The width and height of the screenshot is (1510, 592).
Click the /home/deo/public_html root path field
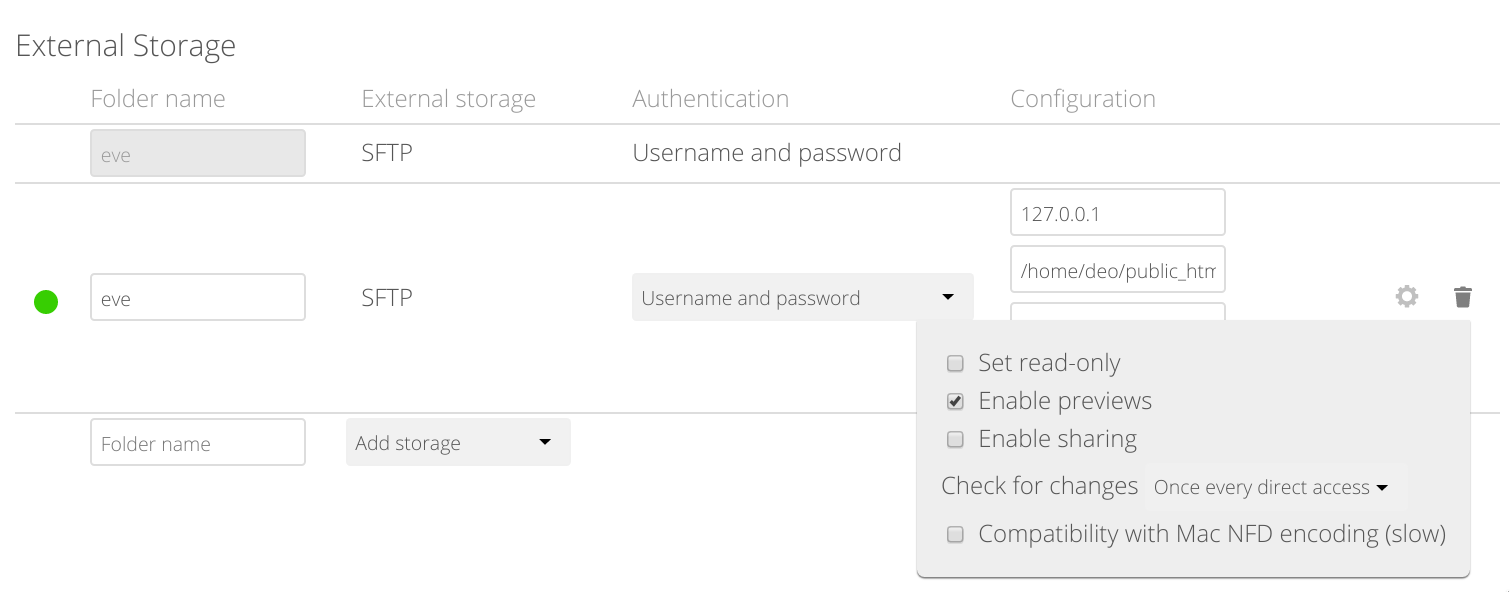click(1117, 270)
